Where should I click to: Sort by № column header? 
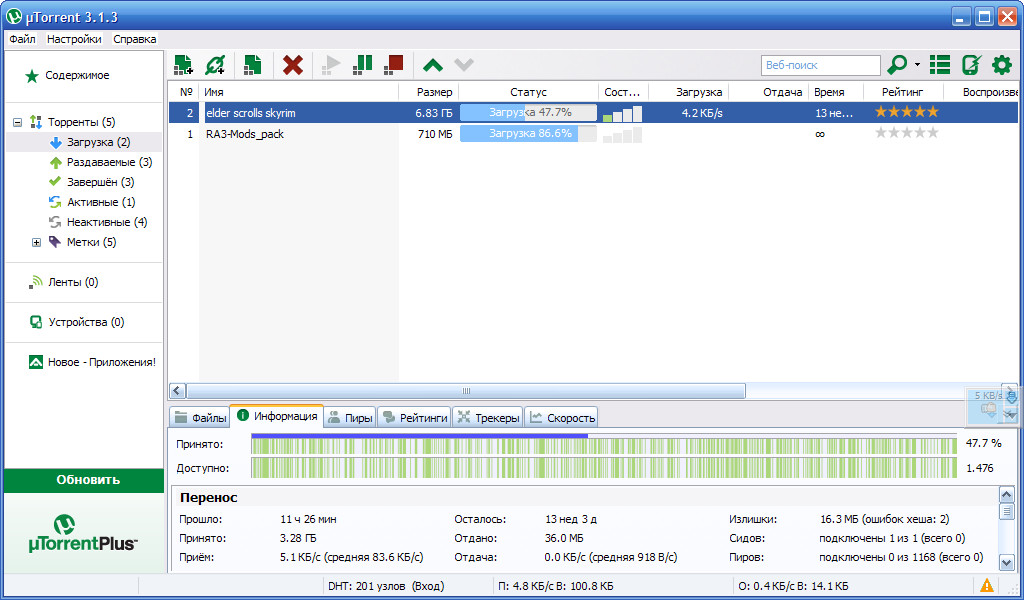click(x=184, y=92)
